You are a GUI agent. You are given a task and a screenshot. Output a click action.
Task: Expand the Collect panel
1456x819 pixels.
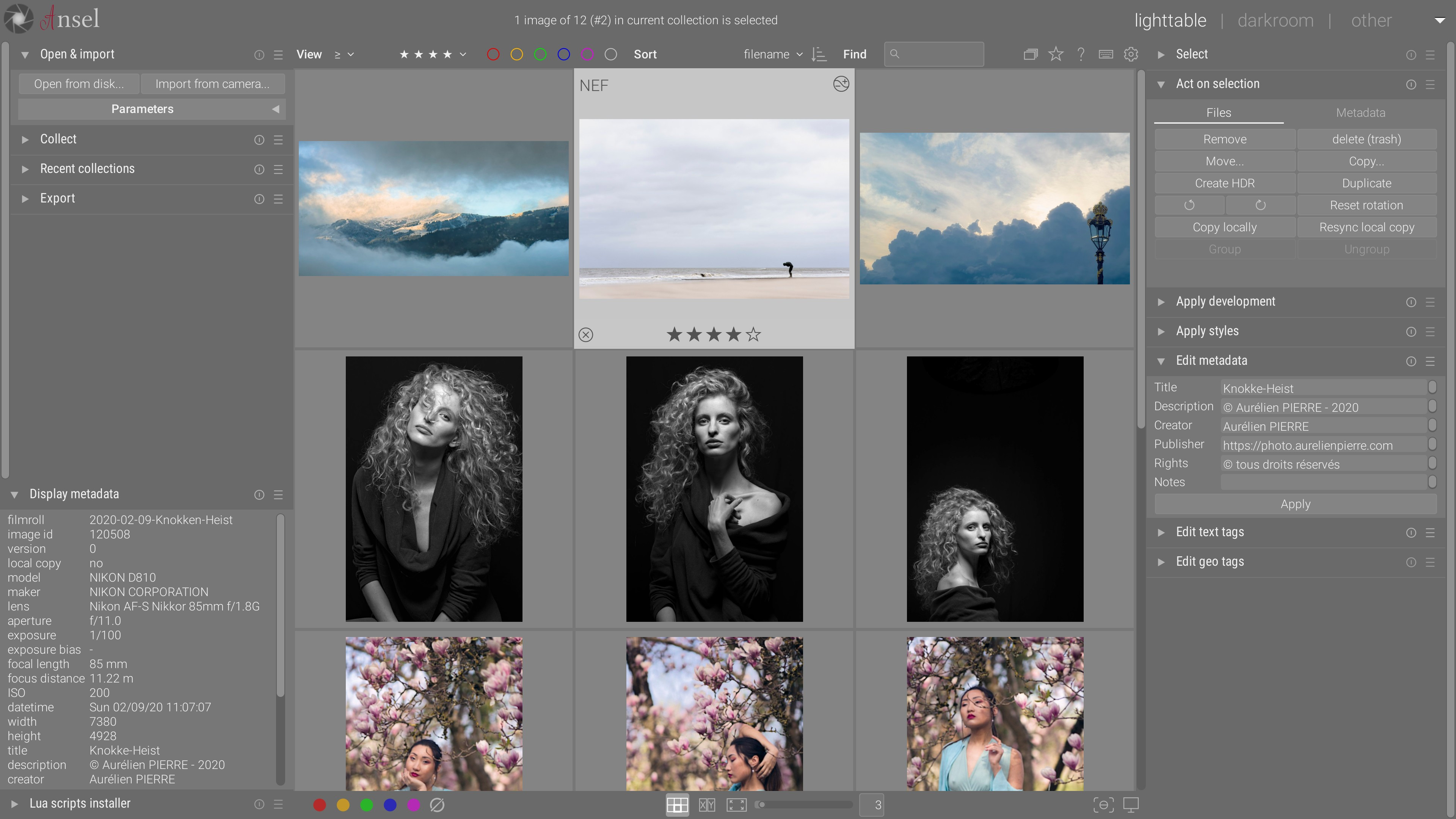58,139
